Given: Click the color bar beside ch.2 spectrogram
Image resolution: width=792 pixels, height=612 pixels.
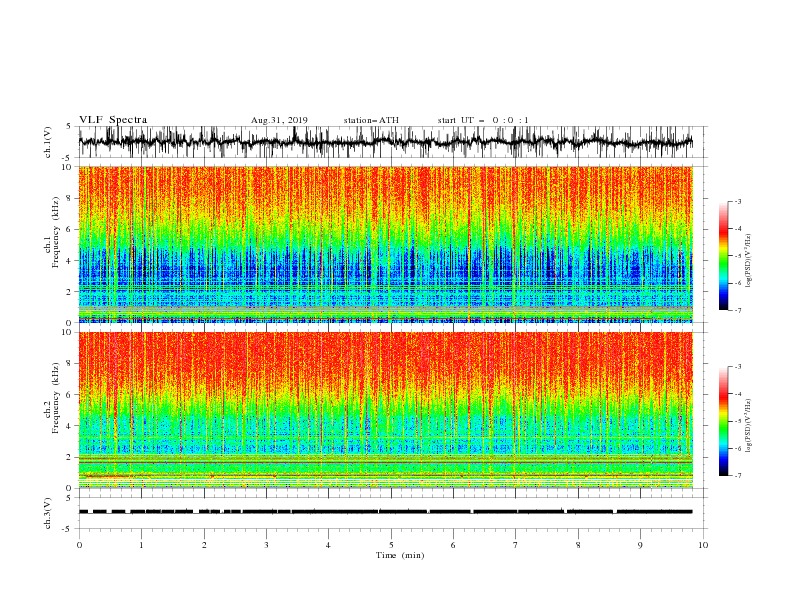Looking at the screenshot, I should (x=724, y=421).
